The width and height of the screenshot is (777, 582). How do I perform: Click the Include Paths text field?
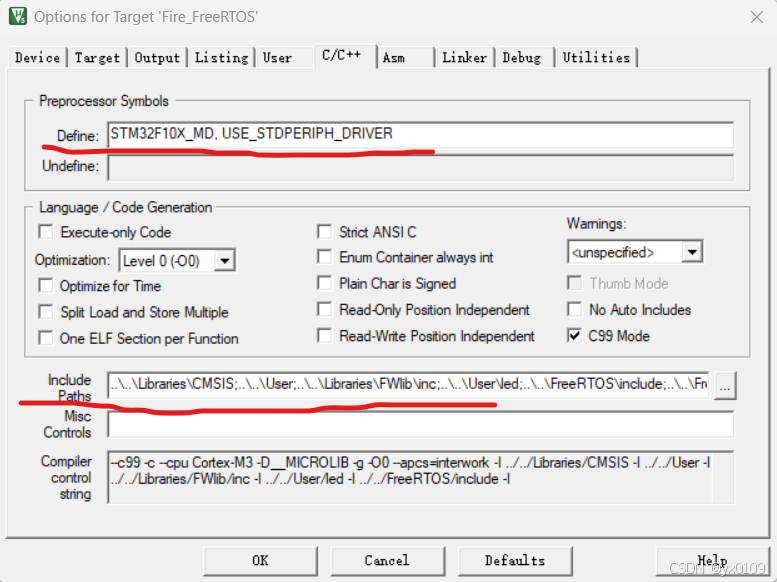(x=408, y=385)
